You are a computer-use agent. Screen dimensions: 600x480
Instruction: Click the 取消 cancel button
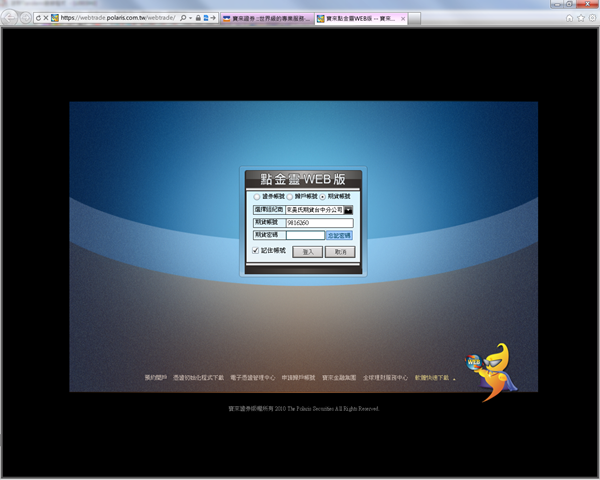(340, 252)
